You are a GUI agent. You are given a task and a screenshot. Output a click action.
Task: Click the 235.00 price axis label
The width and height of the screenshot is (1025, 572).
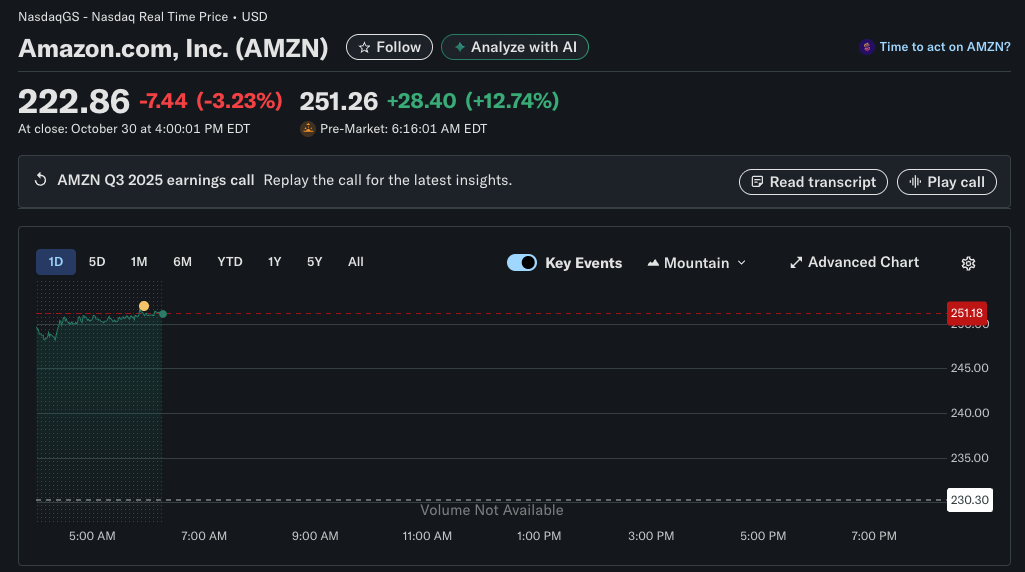[x=969, y=458]
